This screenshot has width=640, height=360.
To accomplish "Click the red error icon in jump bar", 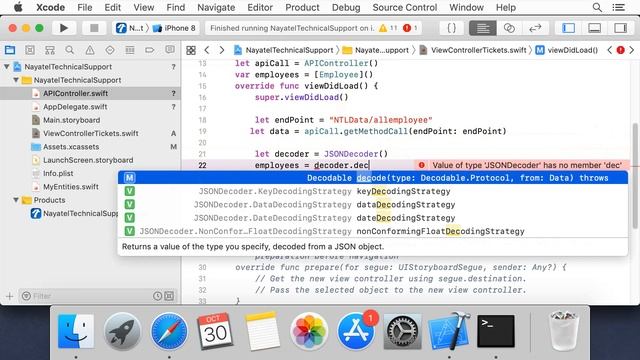I will point(621,50).
